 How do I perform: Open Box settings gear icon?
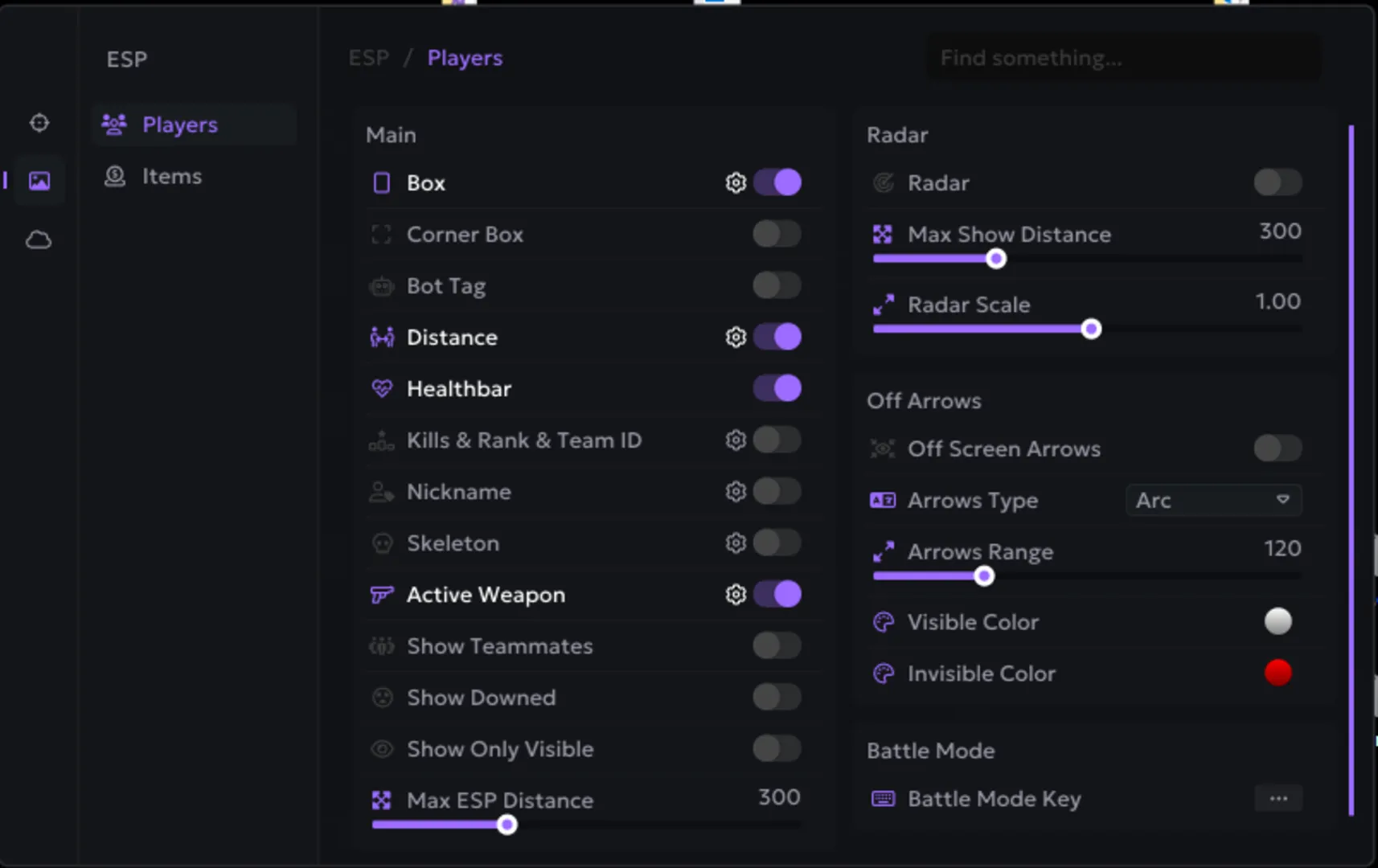(736, 183)
